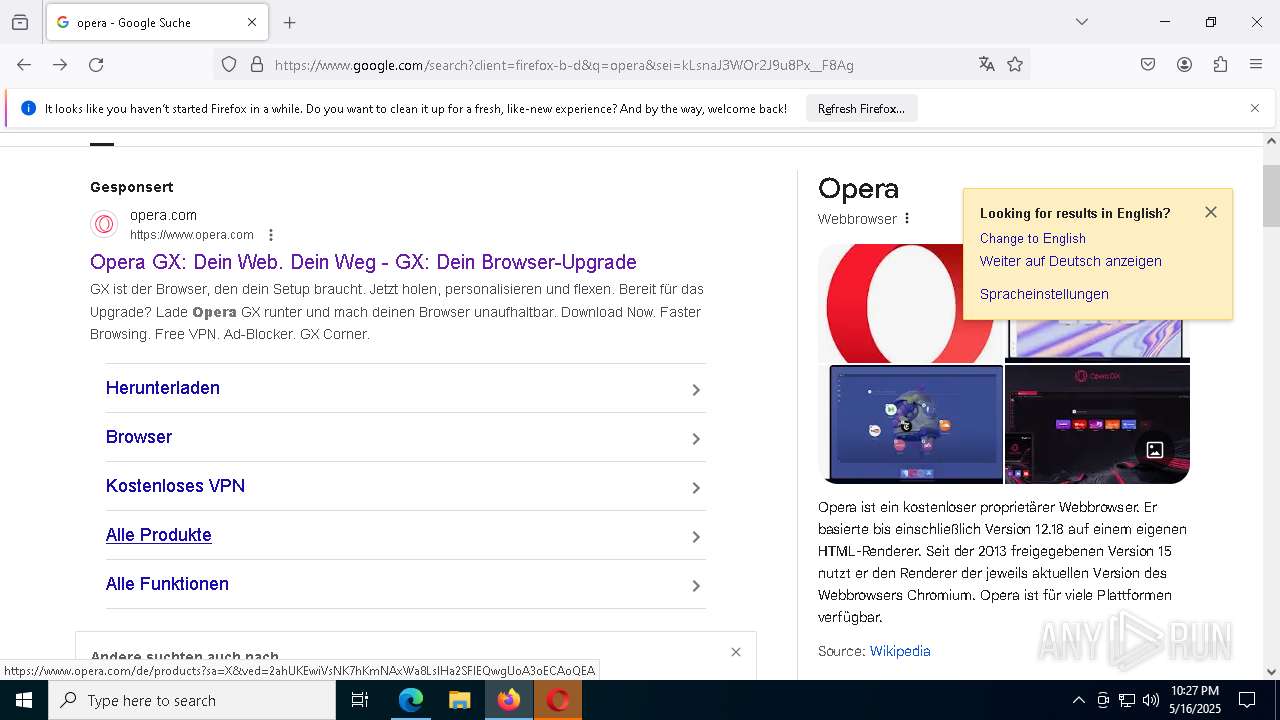
Task: Click Change to English link
Action: pyautogui.click(x=1032, y=238)
